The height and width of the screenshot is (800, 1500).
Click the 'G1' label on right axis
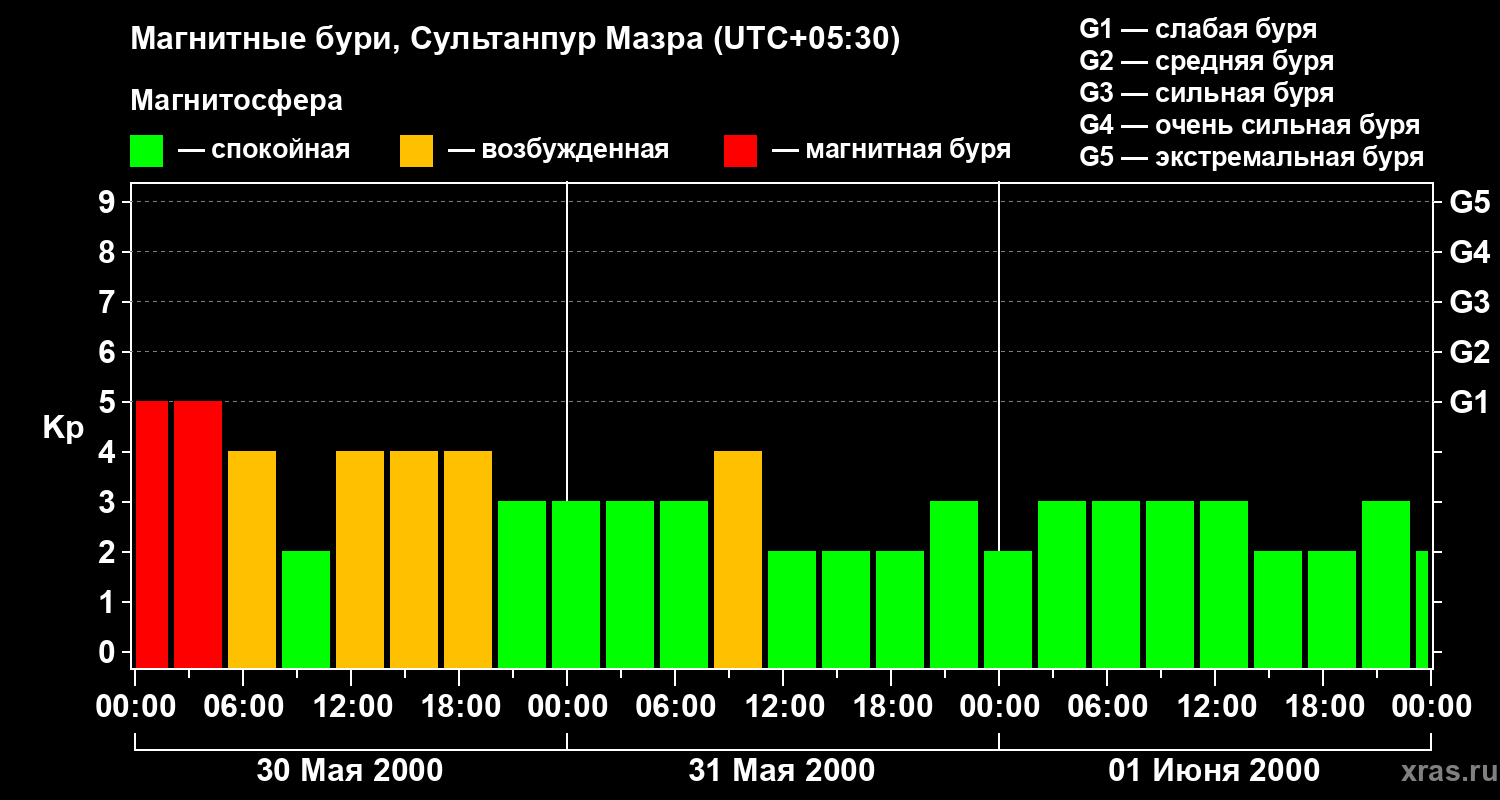(1469, 403)
